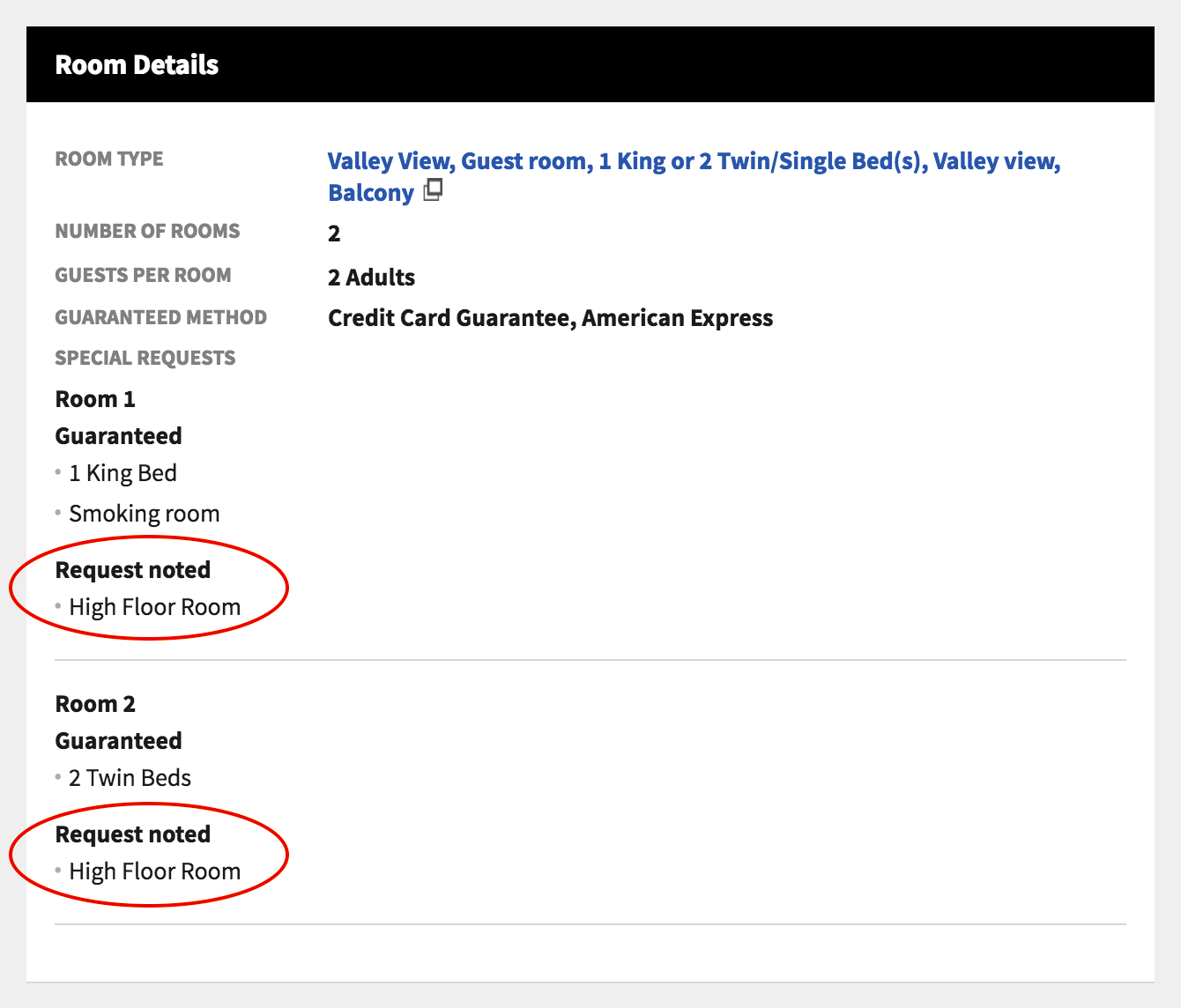This screenshot has height=1008, width=1181.
Task: Select High Floor Room under Room 2
Action: click(x=155, y=871)
